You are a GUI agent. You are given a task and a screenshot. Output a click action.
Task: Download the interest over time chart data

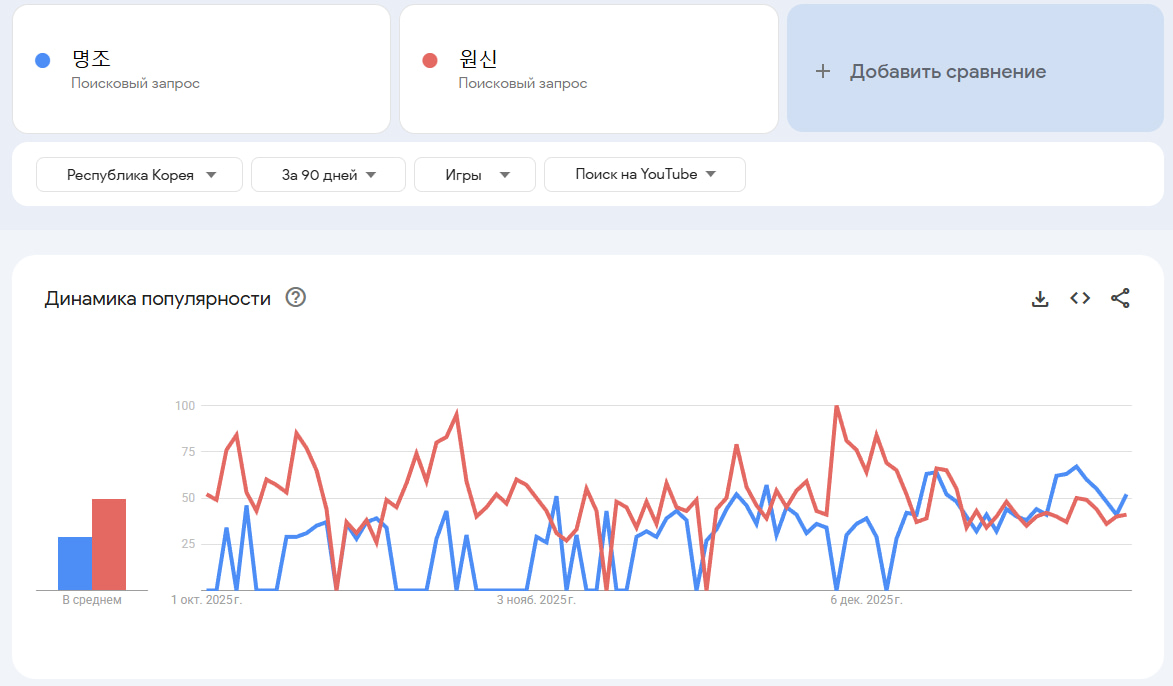click(x=1040, y=298)
